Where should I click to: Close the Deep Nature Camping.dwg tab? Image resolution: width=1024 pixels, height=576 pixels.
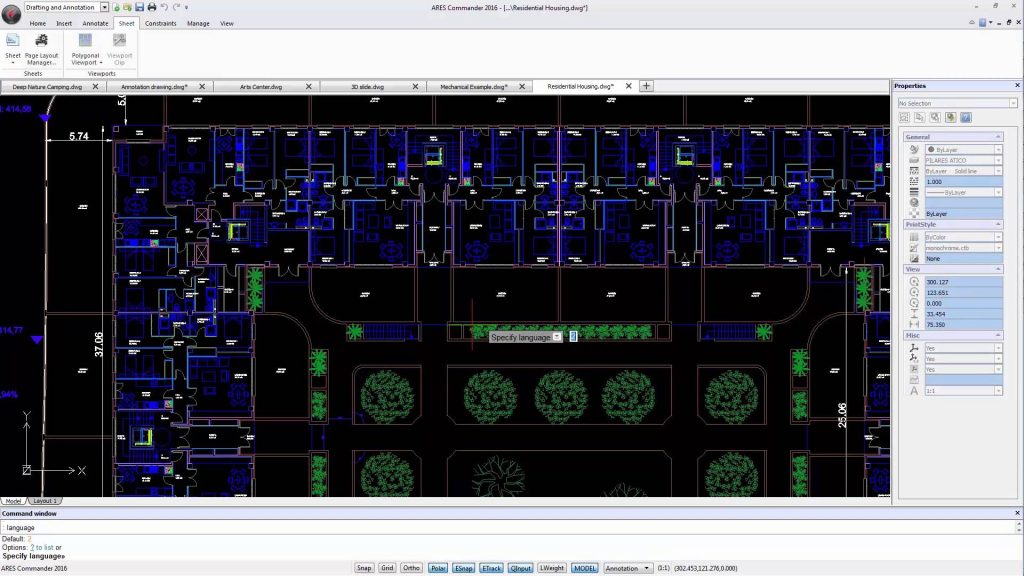pos(95,86)
